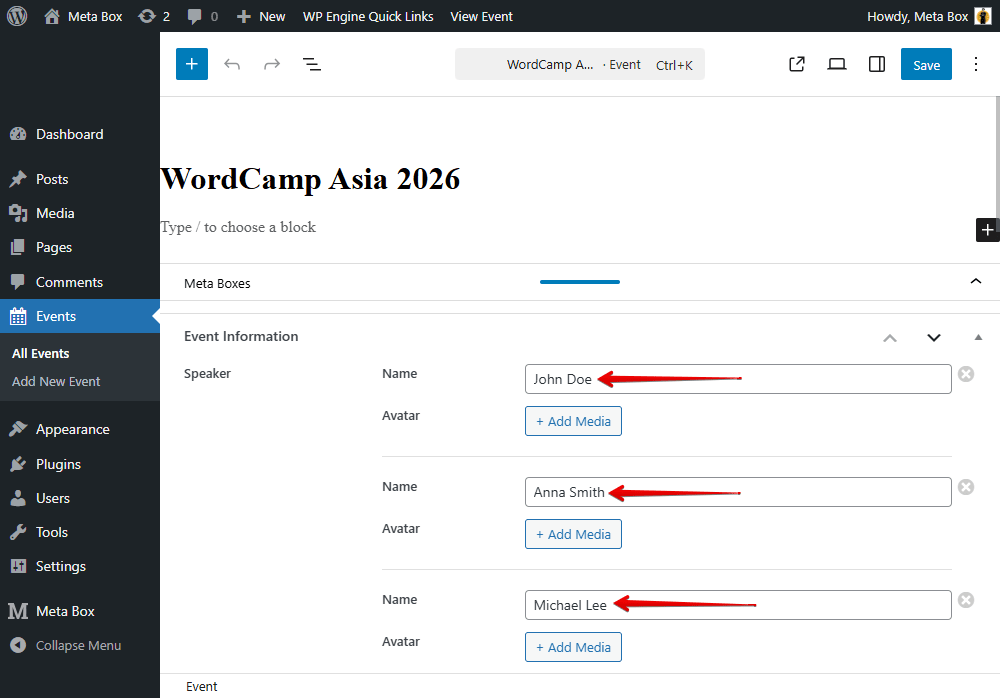
Task: Remove the John Doe speaker entry
Action: pos(966,374)
